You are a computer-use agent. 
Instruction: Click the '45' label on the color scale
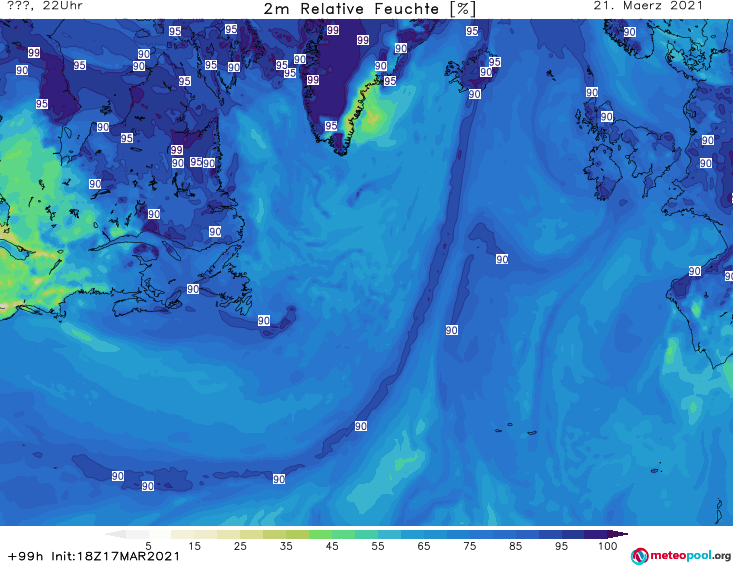coord(331,546)
